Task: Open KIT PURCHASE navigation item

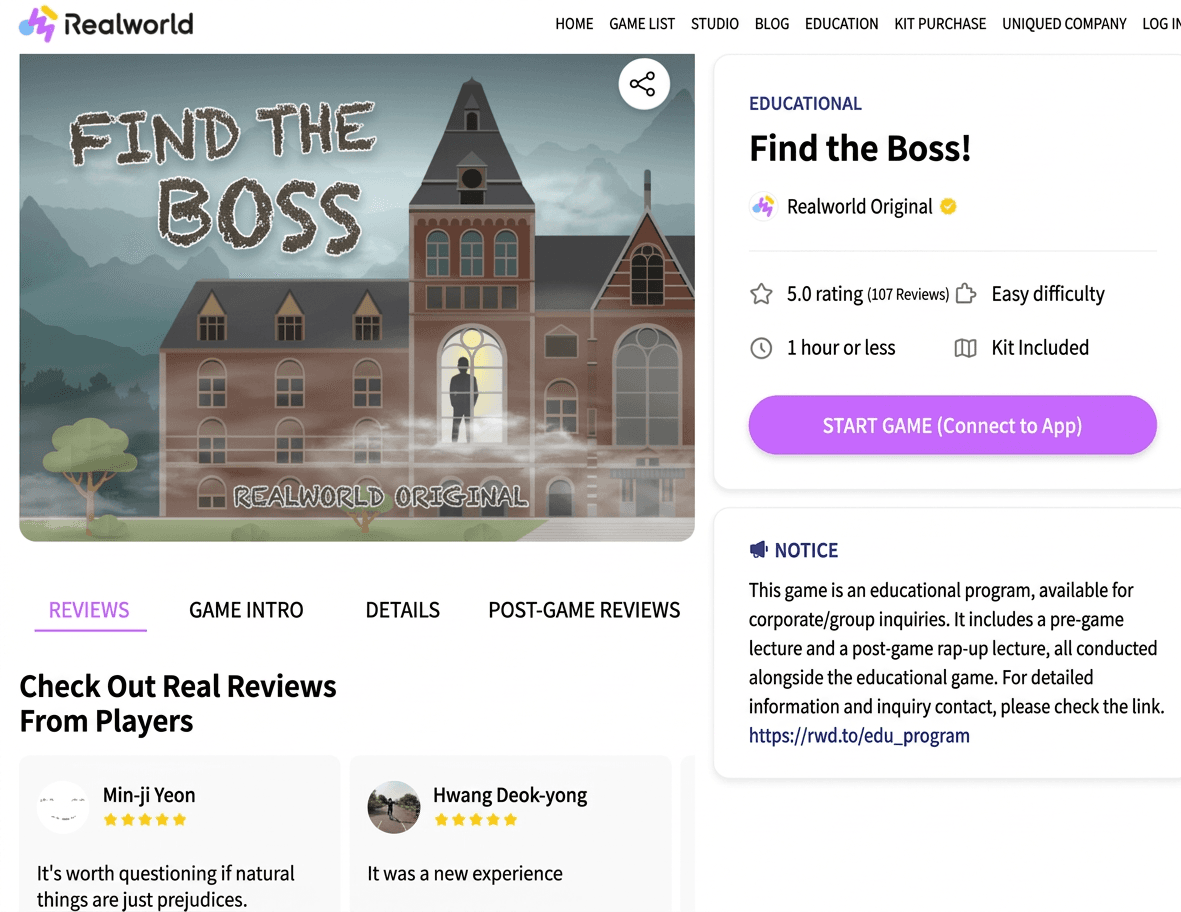Action: (x=940, y=24)
